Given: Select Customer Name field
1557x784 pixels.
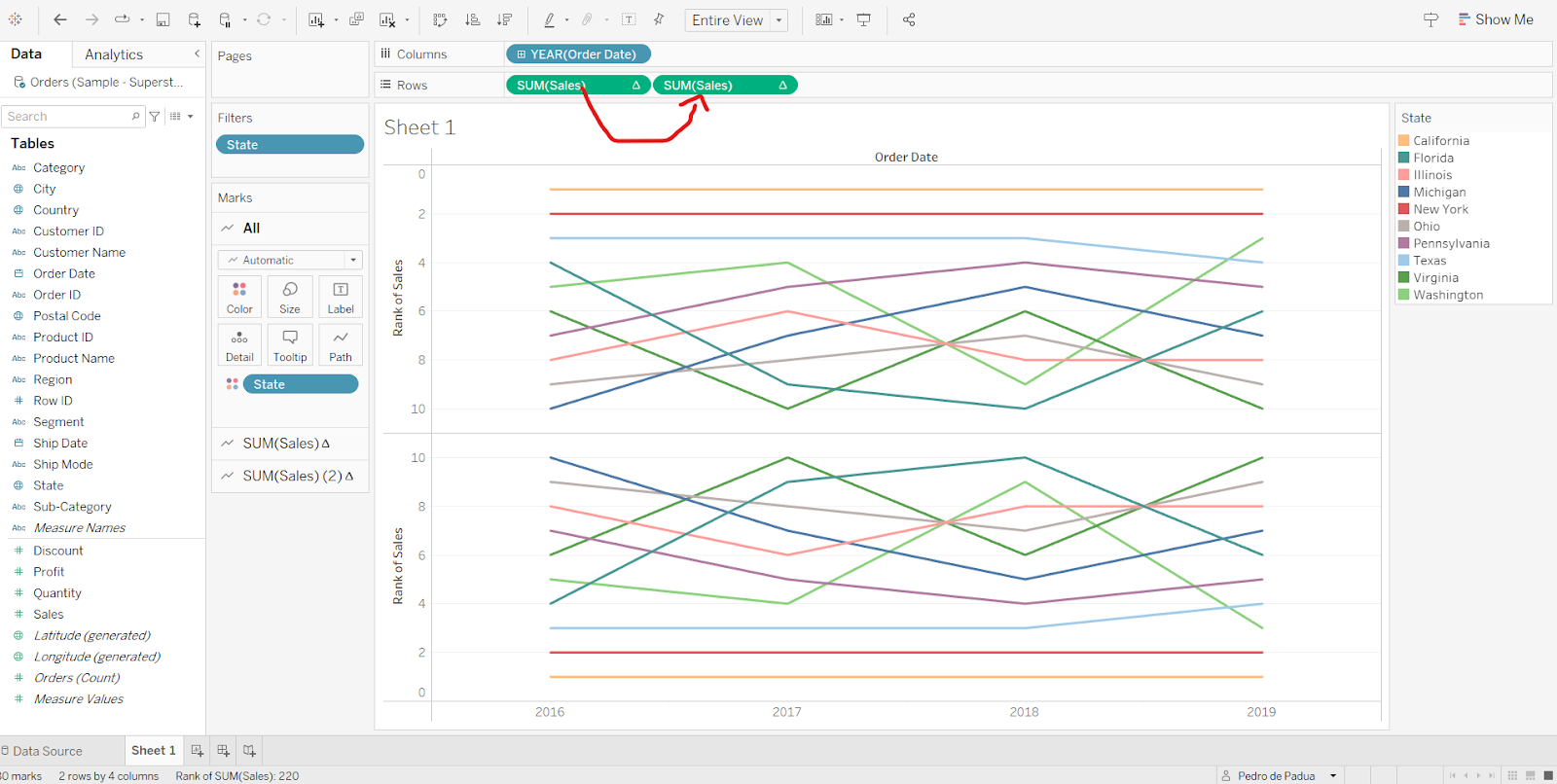Looking at the screenshot, I should (x=79, y=253).
